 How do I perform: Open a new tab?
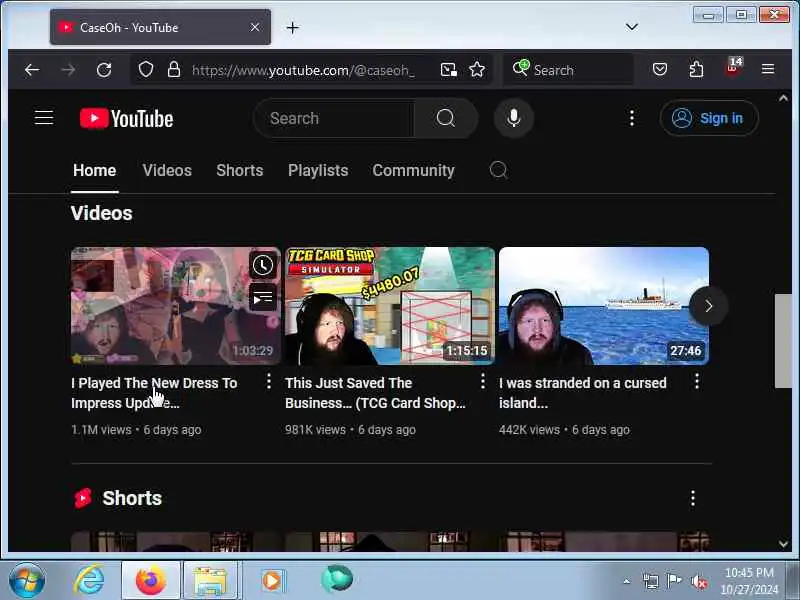(x=293, y=28)
